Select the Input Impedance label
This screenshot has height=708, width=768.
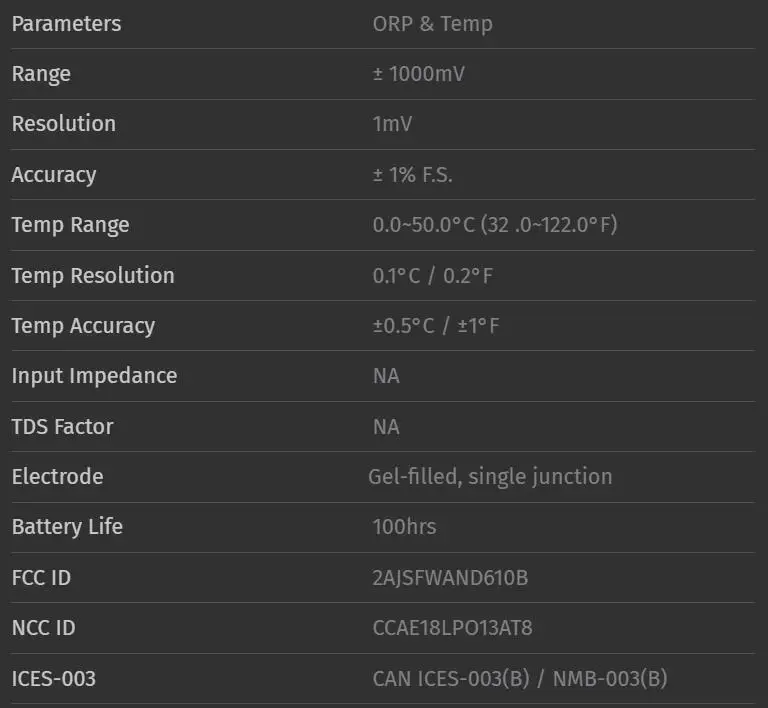pos(95,376)
